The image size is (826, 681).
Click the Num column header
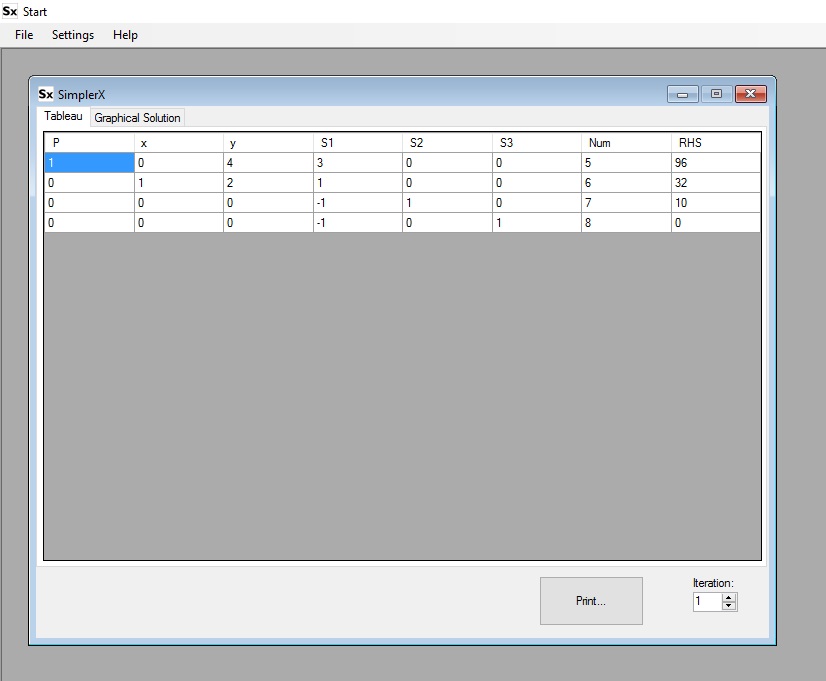coord(626,143)
